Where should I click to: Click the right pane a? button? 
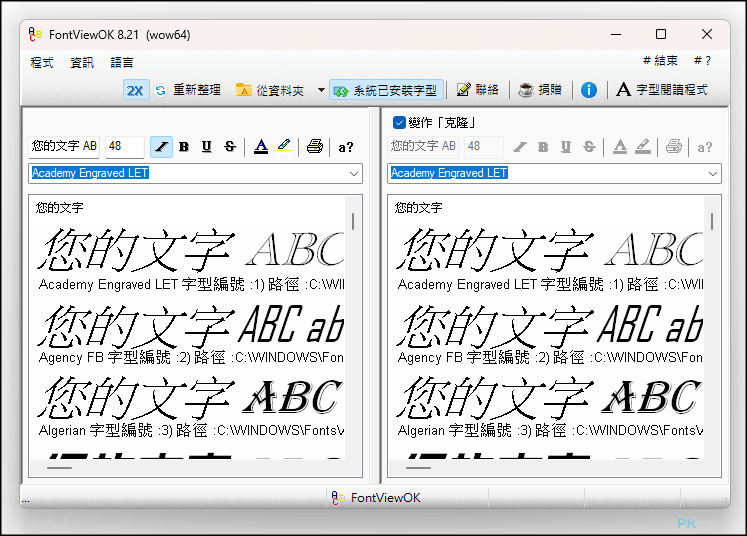[x=705, y=147]
